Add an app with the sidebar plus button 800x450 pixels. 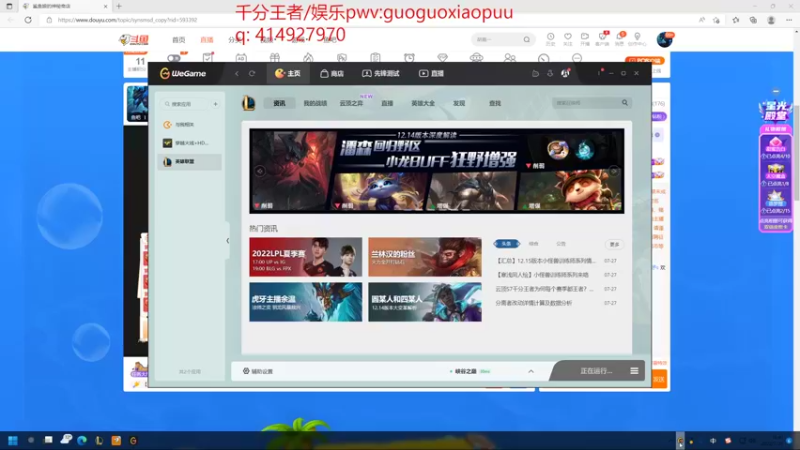pyautogui.click(x=215, y=104)
